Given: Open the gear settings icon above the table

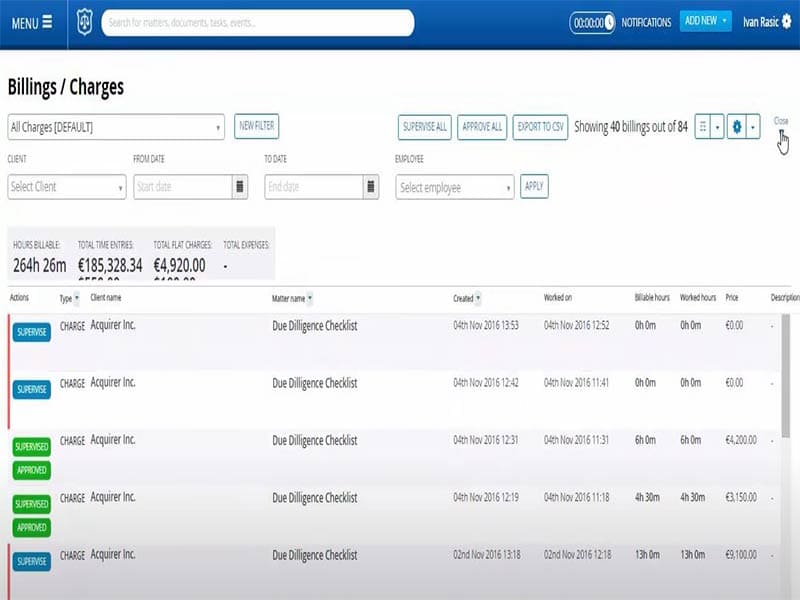Looking at the screenshot, I should pyautogui.click(x=737, y=127).
